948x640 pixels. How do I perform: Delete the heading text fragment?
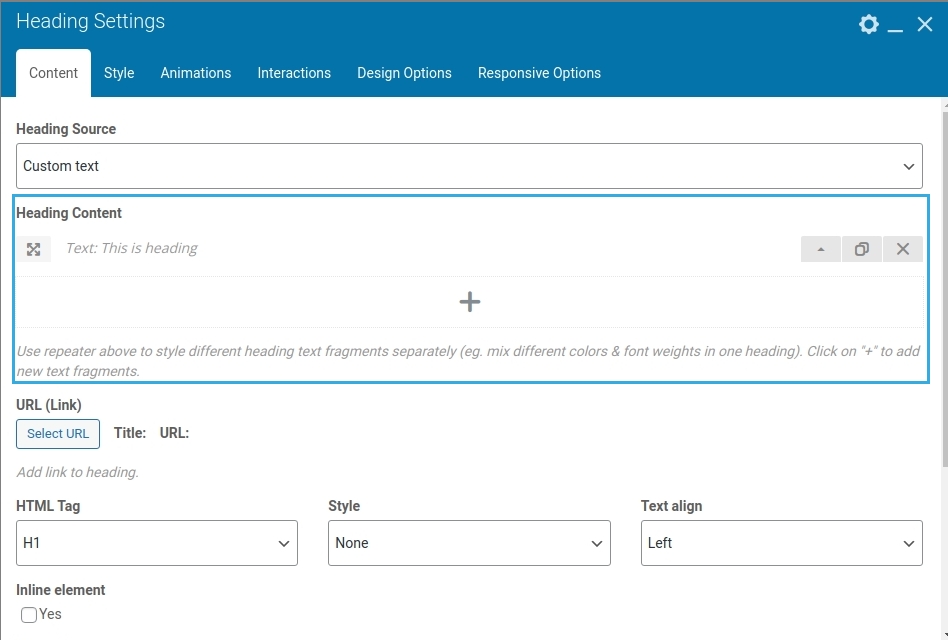tap(903, 249)
